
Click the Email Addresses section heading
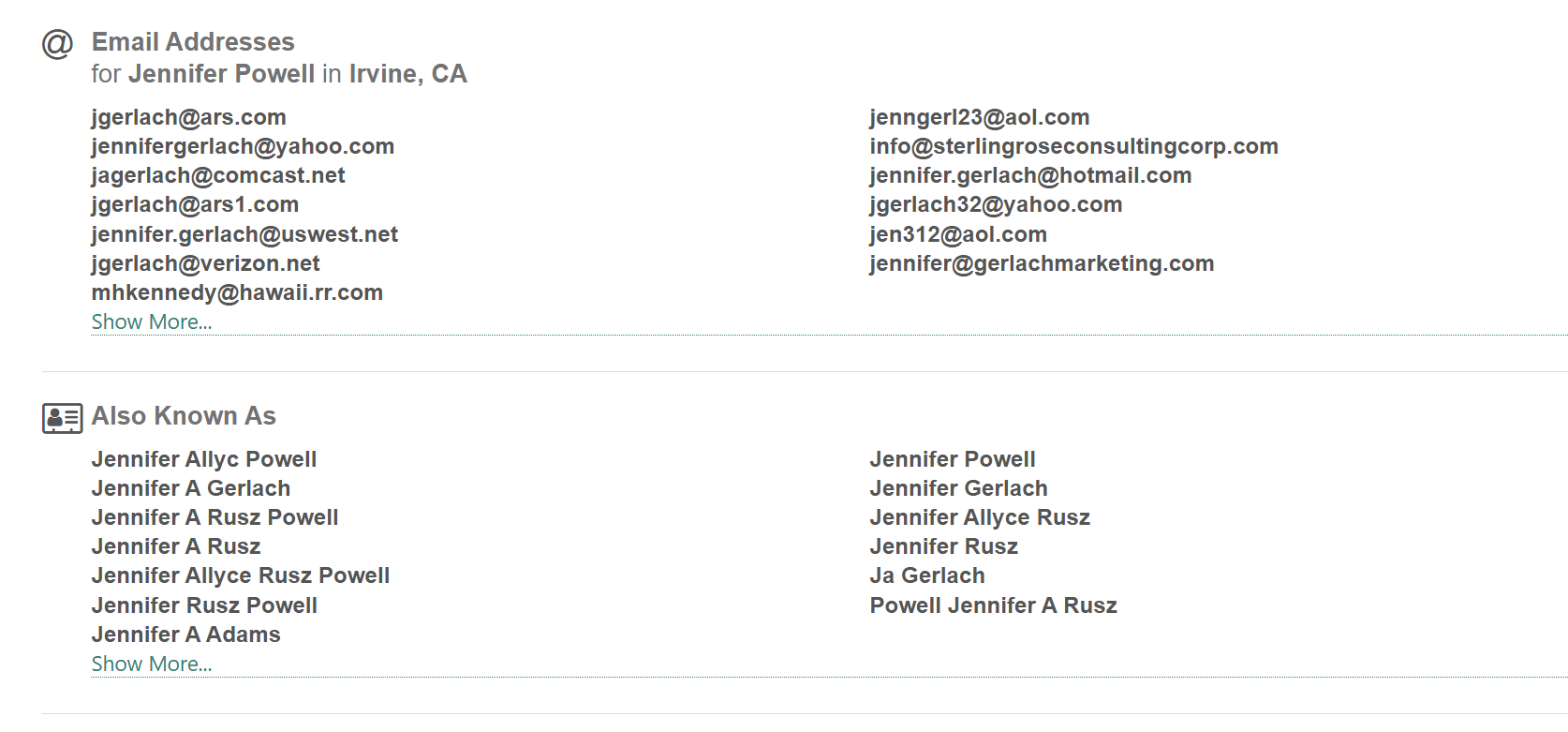pyautogui.click(x=193, y=42)
